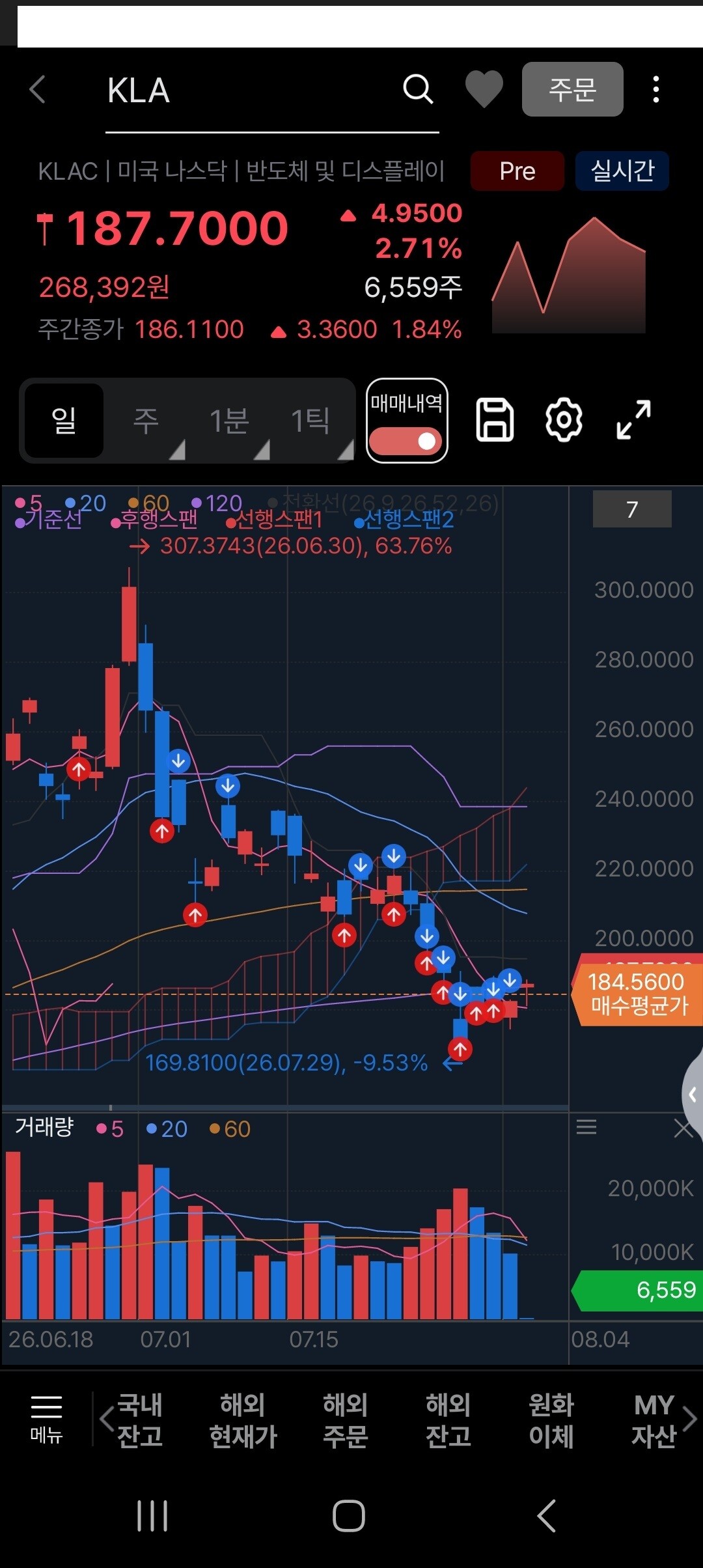
Task: Open the 국내잔고 tab
Action: coord(140,1420)
